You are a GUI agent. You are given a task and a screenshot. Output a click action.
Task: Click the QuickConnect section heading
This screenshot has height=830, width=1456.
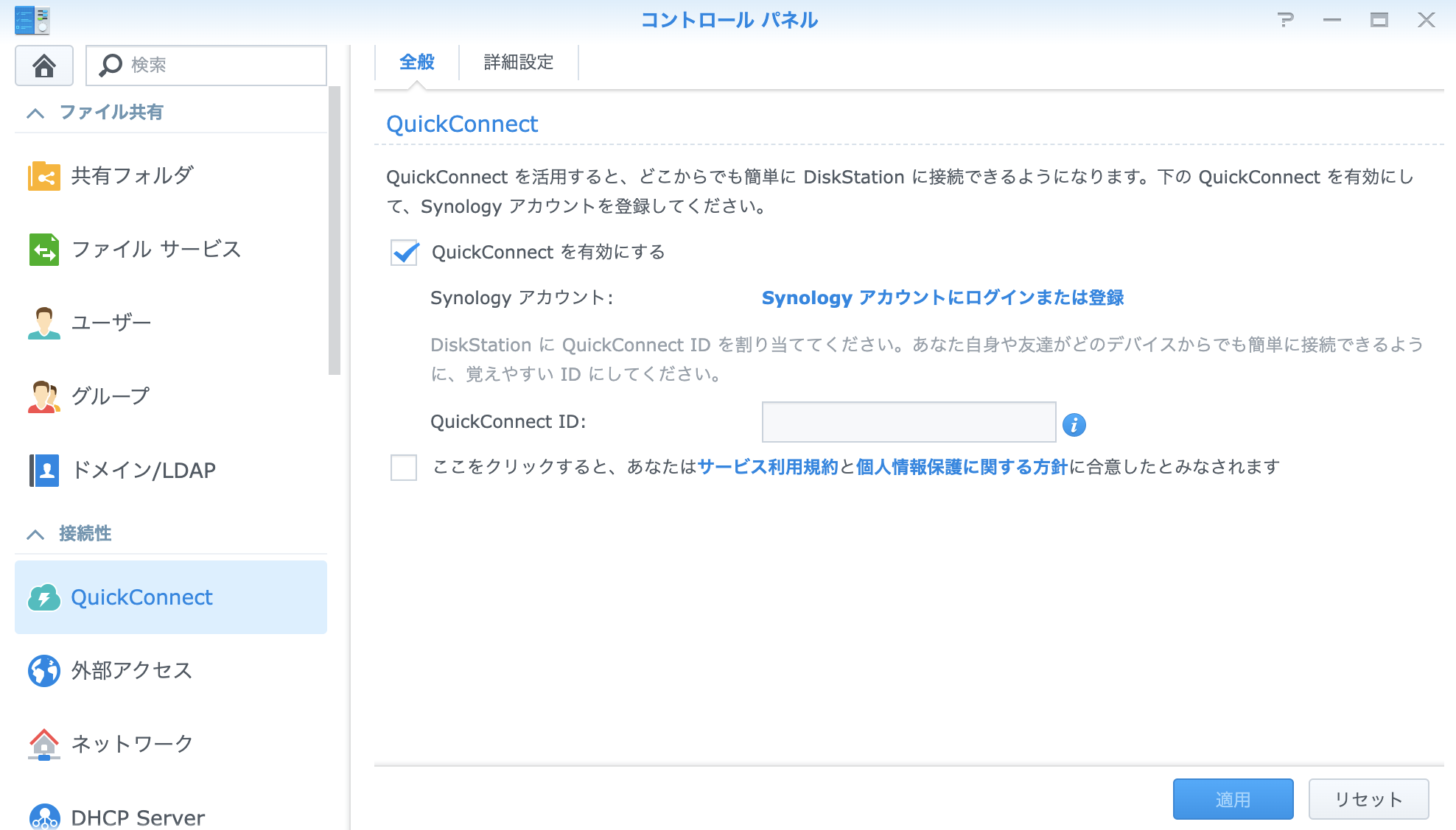[x=462, y=124]
